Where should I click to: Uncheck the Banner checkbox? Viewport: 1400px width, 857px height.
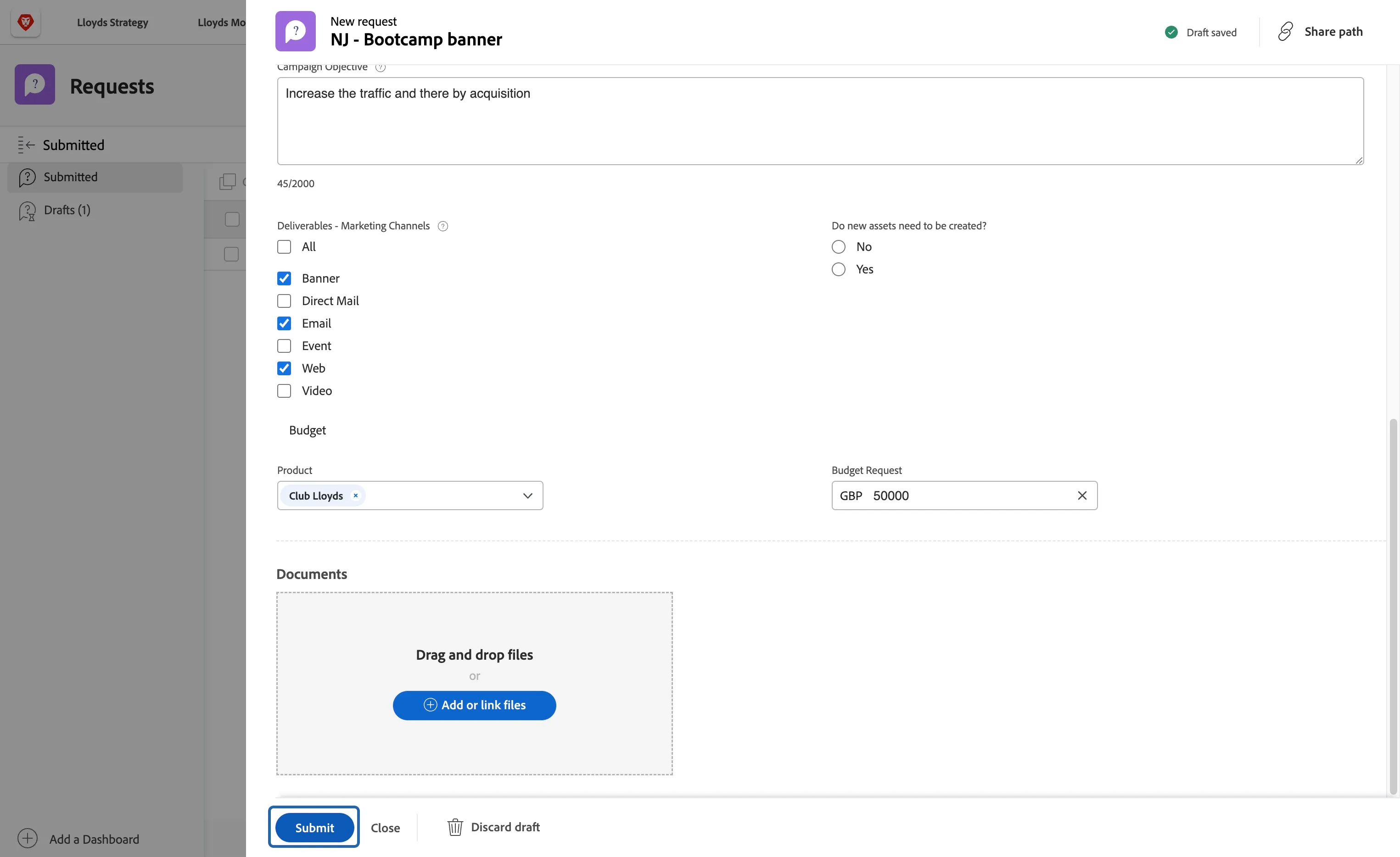tap(284, 278)
